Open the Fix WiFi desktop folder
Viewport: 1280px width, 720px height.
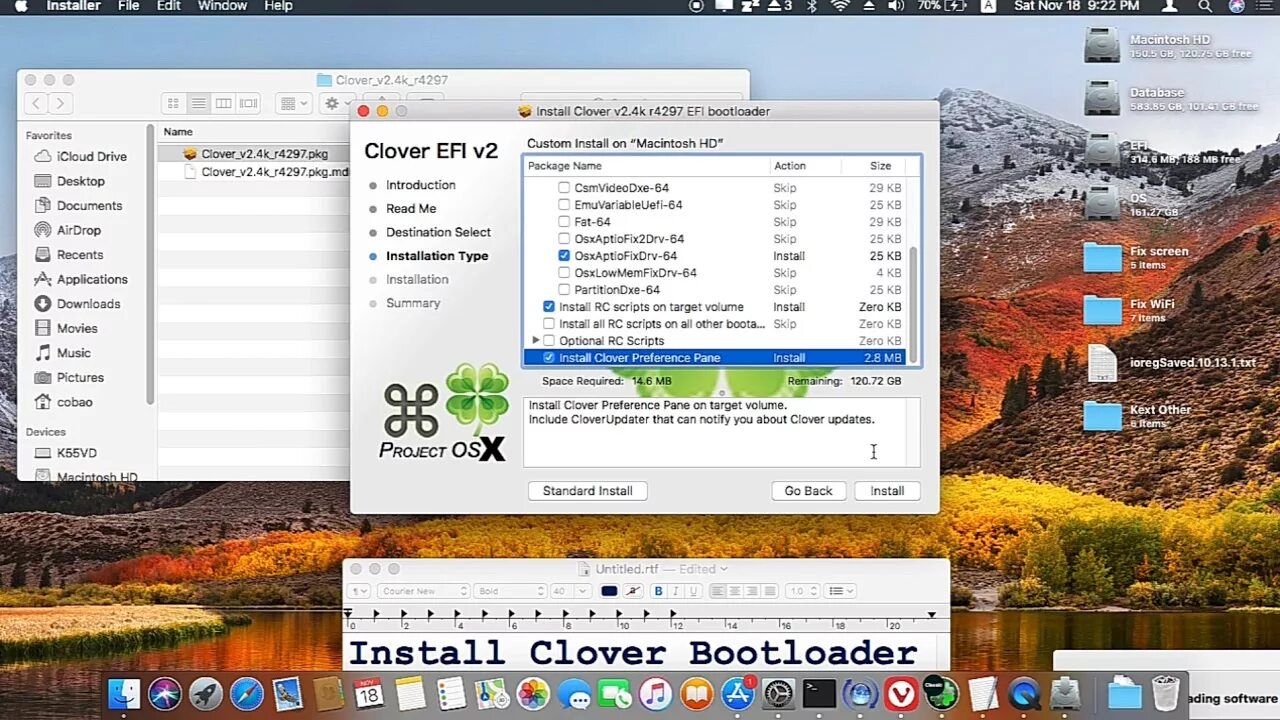coord(1102,310)
